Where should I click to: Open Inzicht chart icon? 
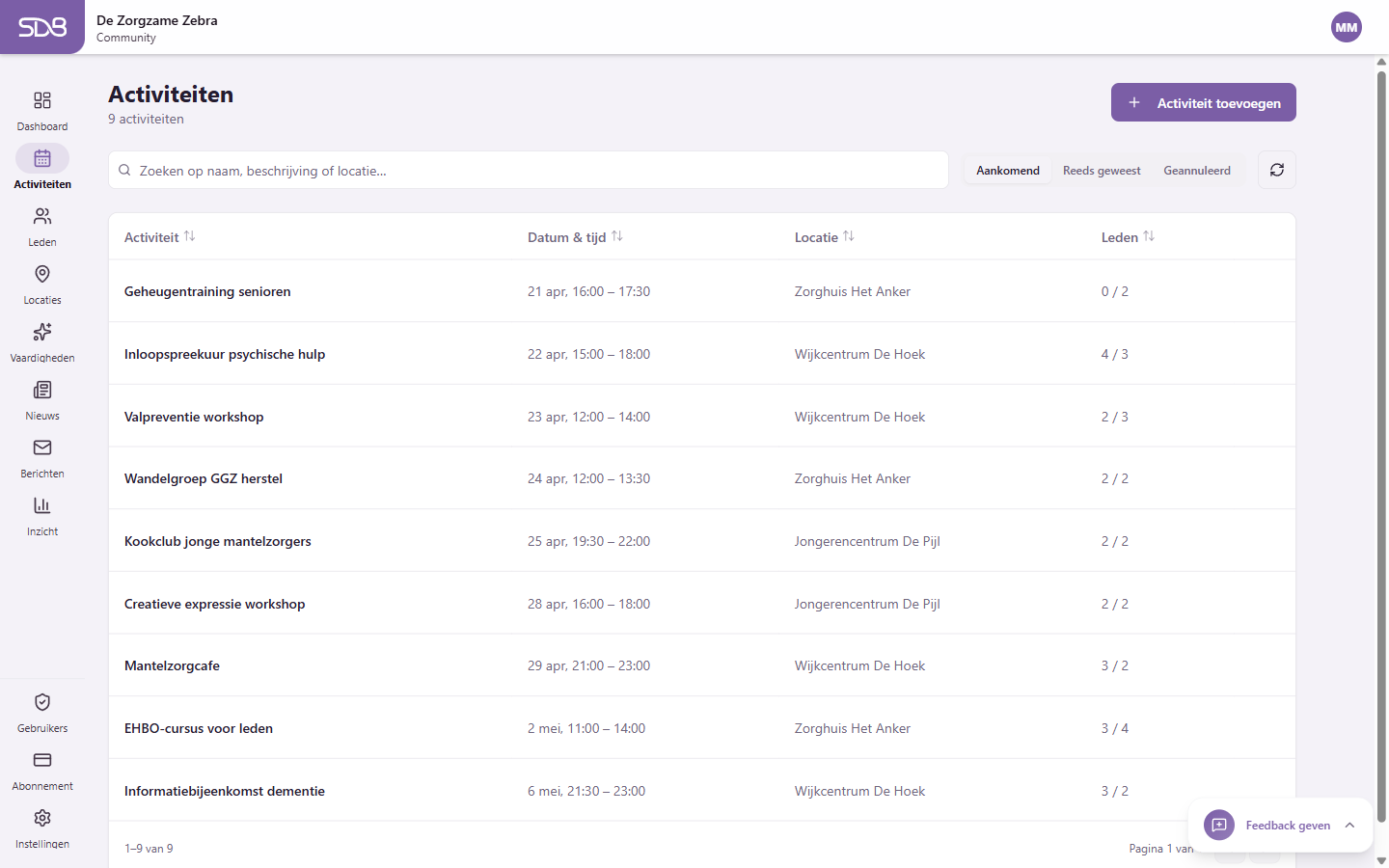click(x=42, y=506)
